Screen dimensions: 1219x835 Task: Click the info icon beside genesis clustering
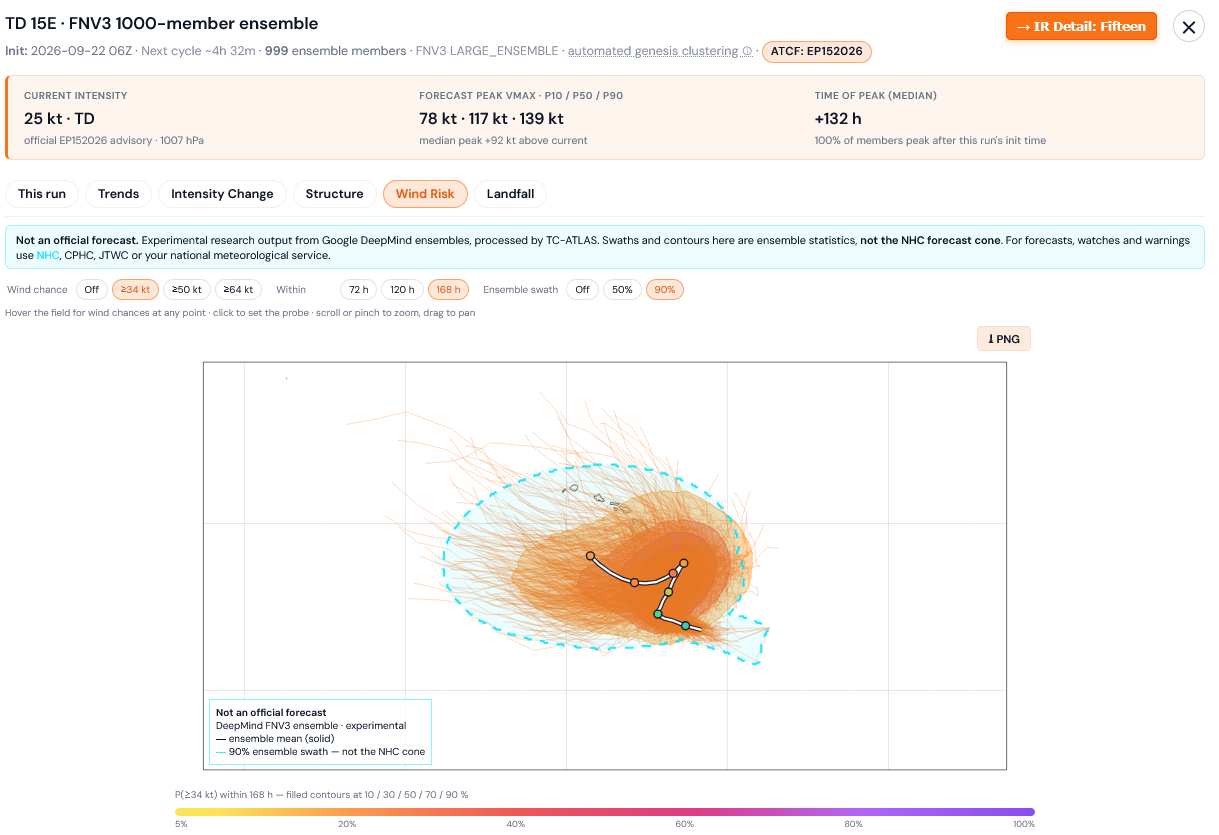[747, 51]
